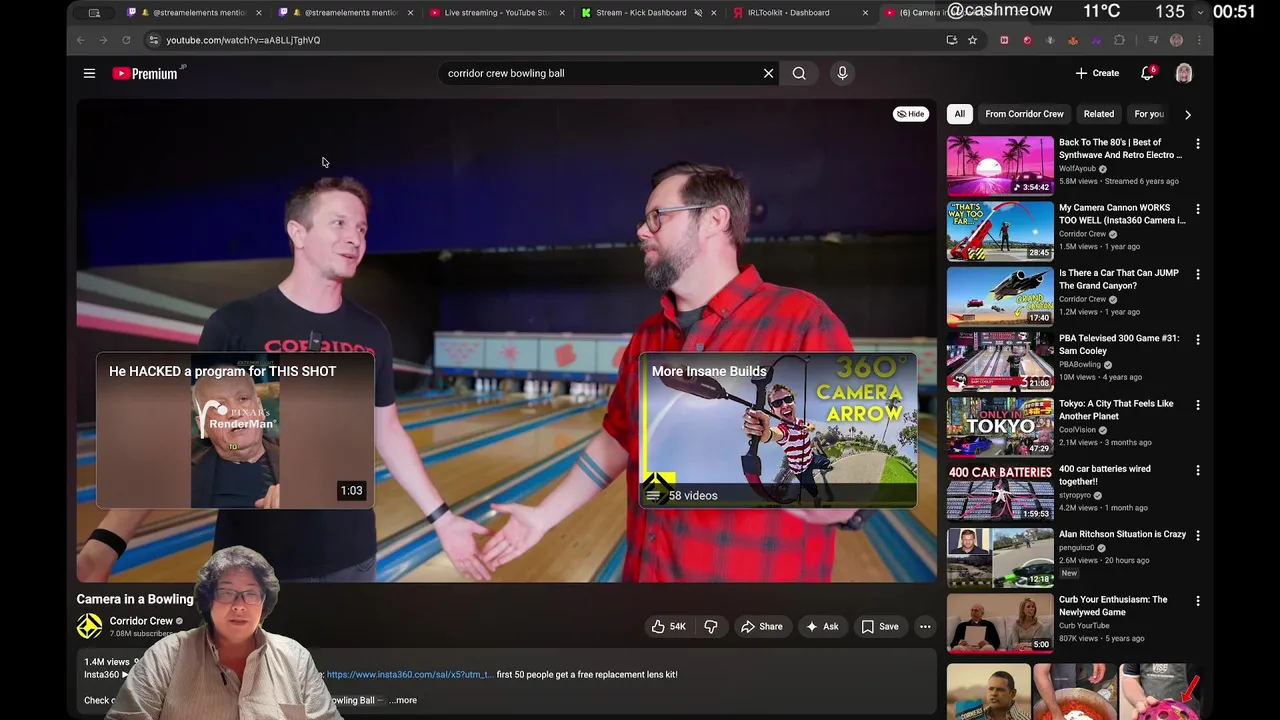The width and height of the screenshot is (1280, 720).
Task: Open options for 'Tokyo: A City' video
Action: (1197, 405)
